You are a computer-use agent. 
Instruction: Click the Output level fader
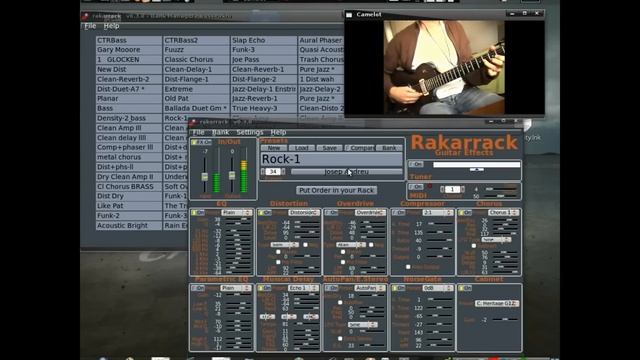coord(232,176)
